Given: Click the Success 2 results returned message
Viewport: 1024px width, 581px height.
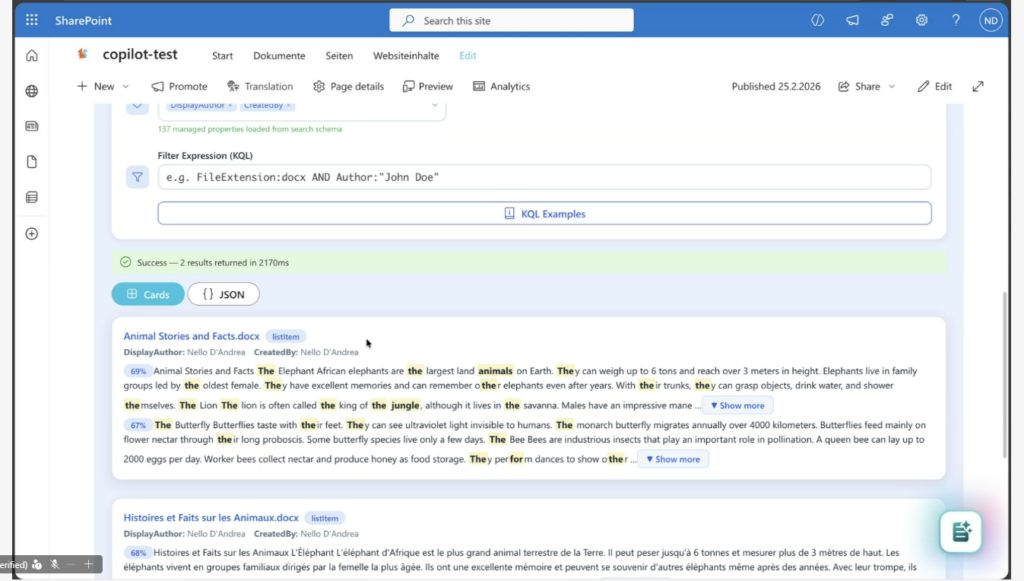Looking at the screenshot, I should (x=213, y=262).
